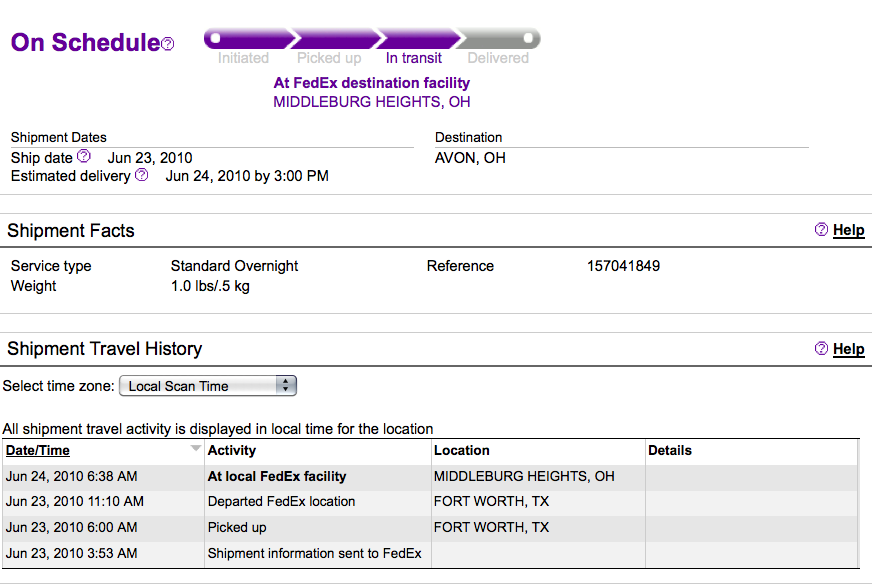Open the Shipment Facts Help link
The width and height of the screenshot is (872, 585).
tap(848, 230)
